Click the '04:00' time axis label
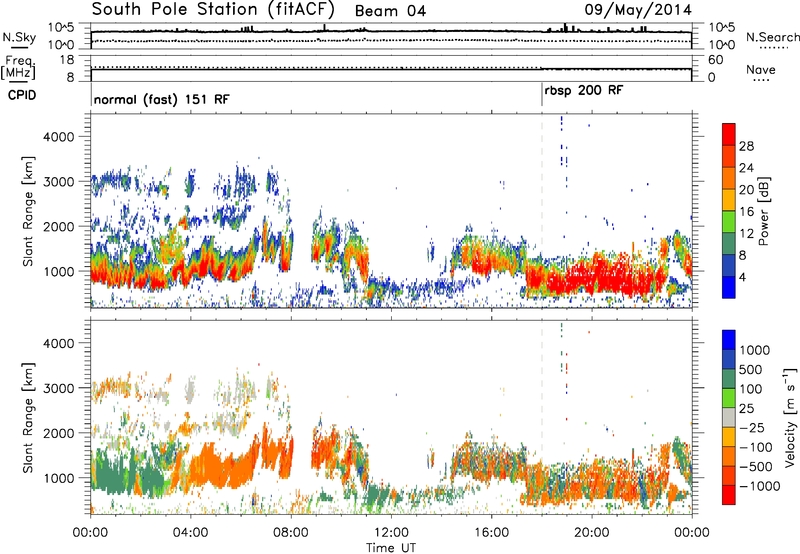 coord(190,532)
